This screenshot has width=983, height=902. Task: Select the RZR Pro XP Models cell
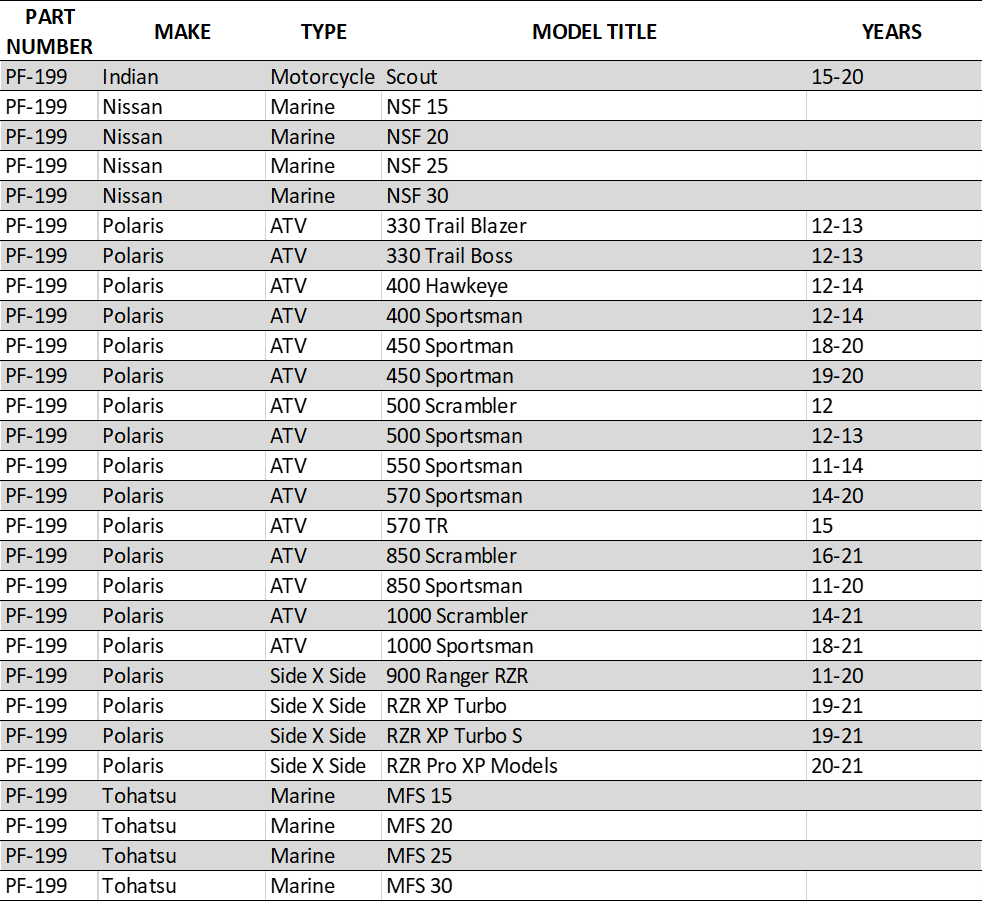(x=594, y=766)
